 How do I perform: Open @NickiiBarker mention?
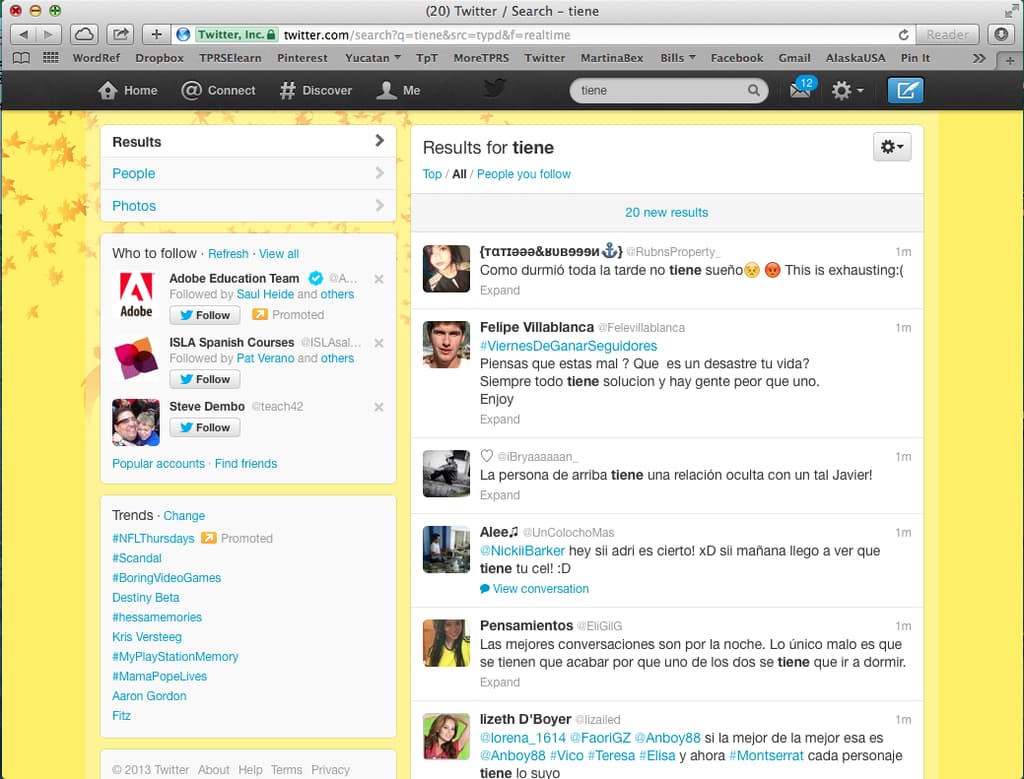point(522,551)
